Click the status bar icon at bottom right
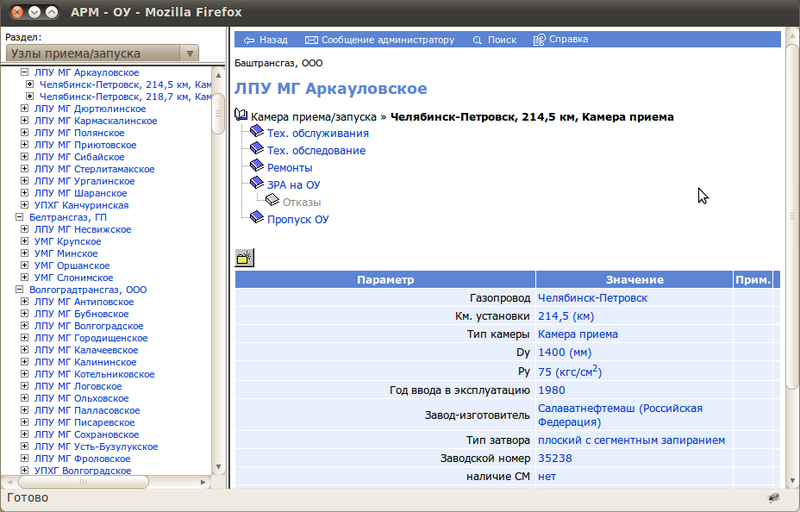The height and width of the screenshot is (512, 800). pyautogui.click(x=774, y=498)
